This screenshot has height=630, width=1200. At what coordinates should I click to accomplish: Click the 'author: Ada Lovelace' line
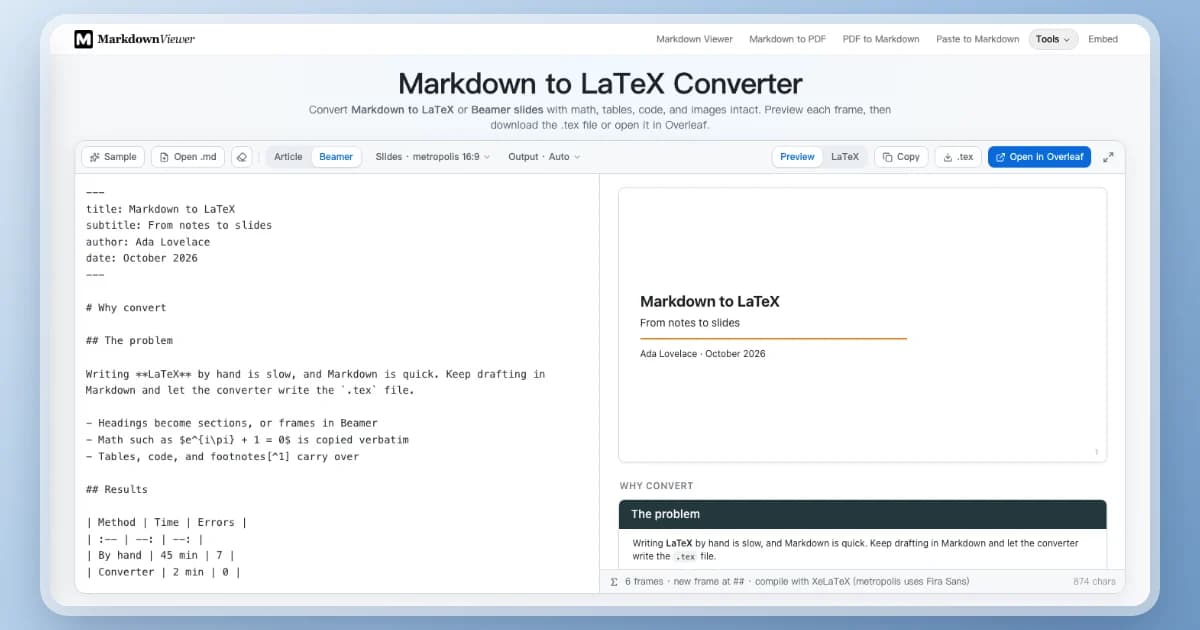tap(148, 242)
